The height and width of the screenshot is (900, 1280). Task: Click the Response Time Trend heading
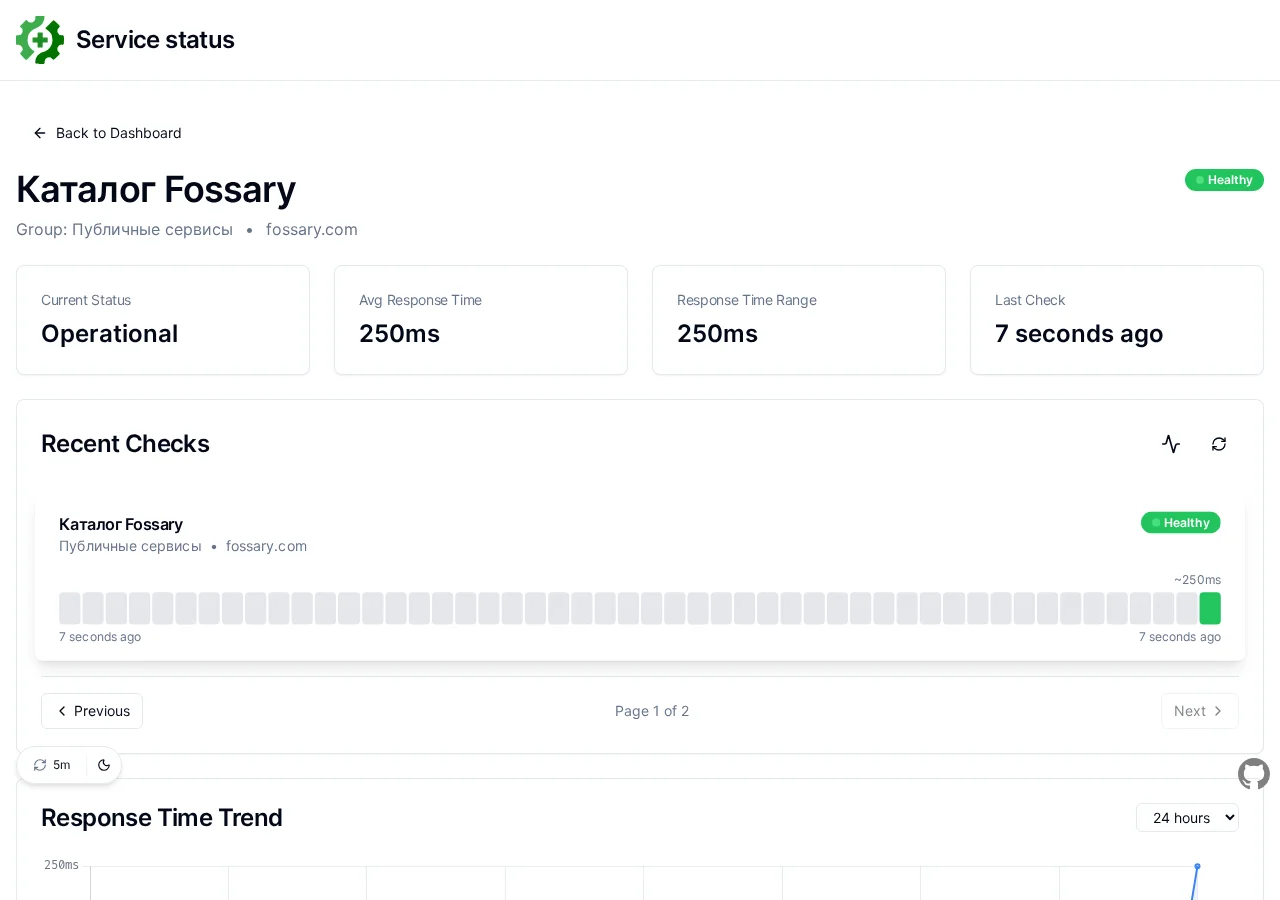(x=162, y=818)
